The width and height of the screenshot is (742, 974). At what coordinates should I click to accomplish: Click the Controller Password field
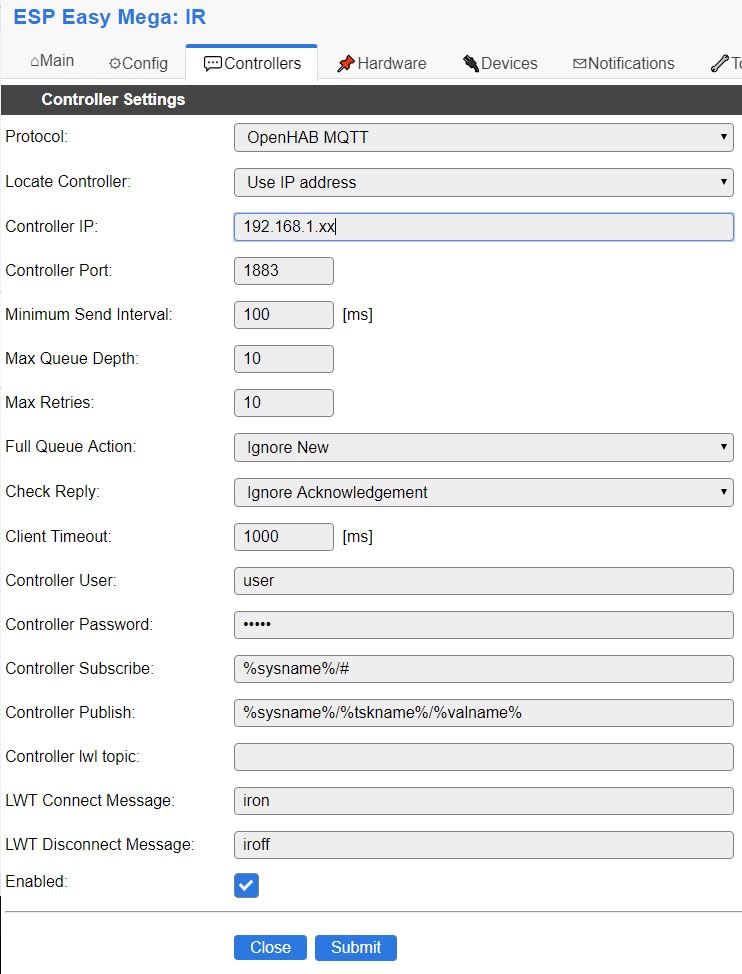484,625
